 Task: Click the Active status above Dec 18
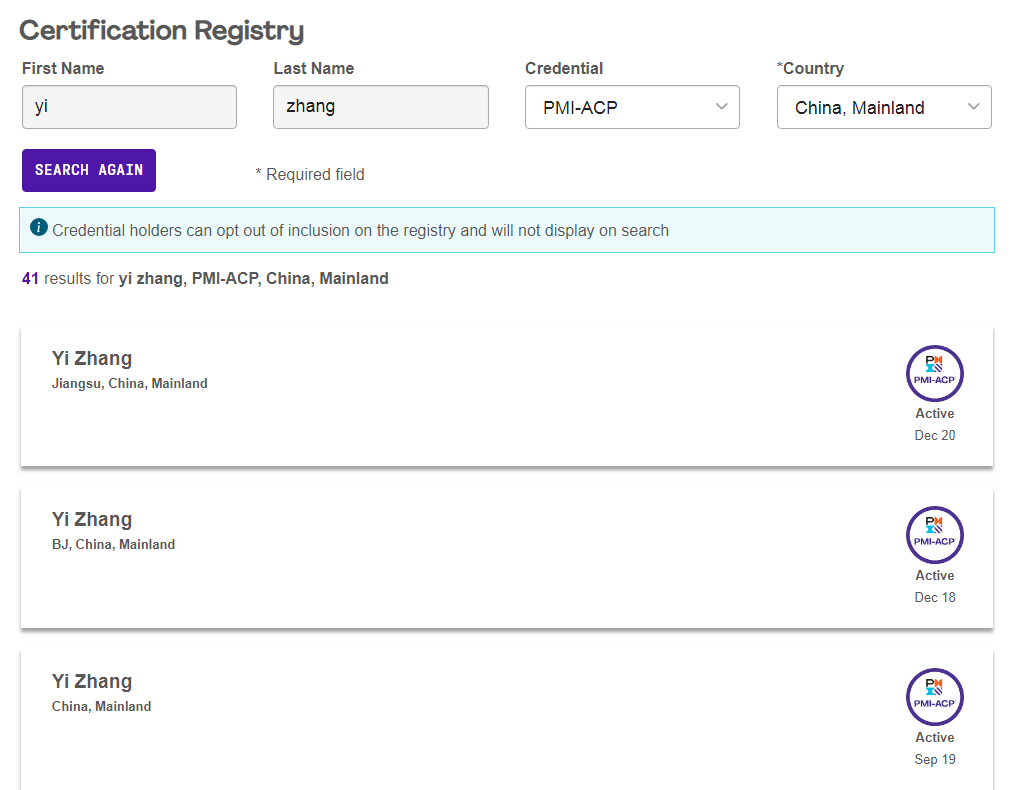point(934,575)
